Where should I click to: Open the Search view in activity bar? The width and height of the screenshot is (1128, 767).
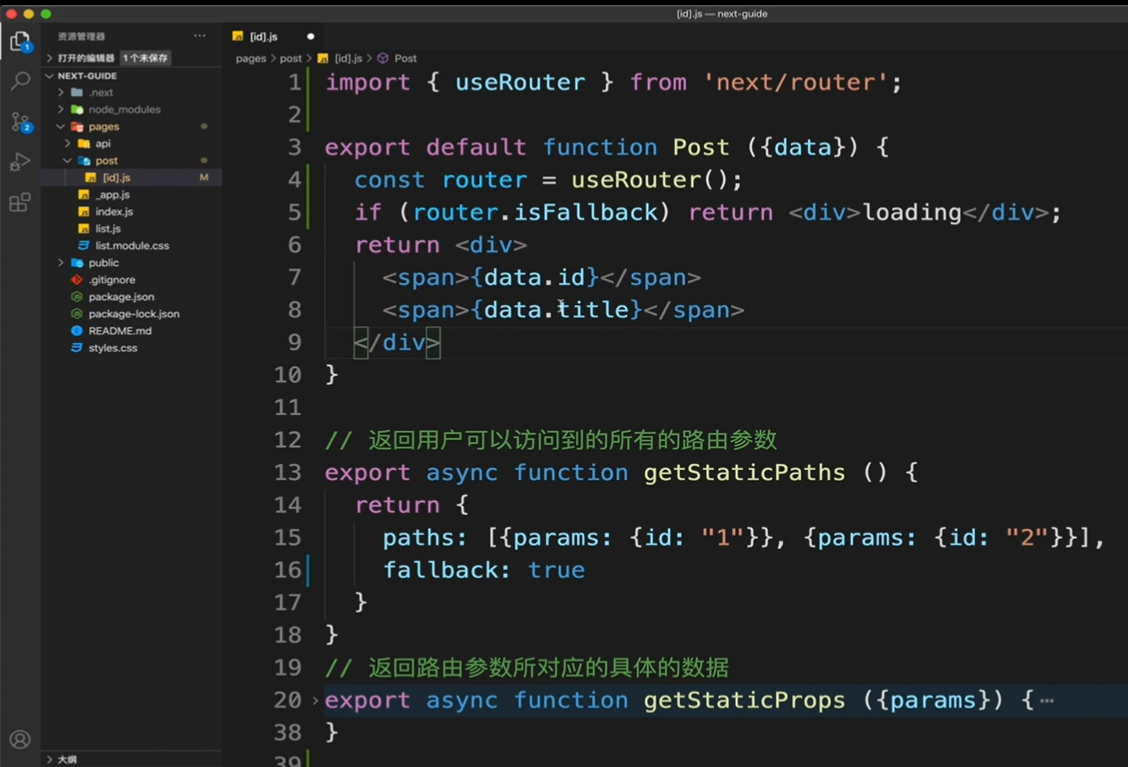click(20, 81)
